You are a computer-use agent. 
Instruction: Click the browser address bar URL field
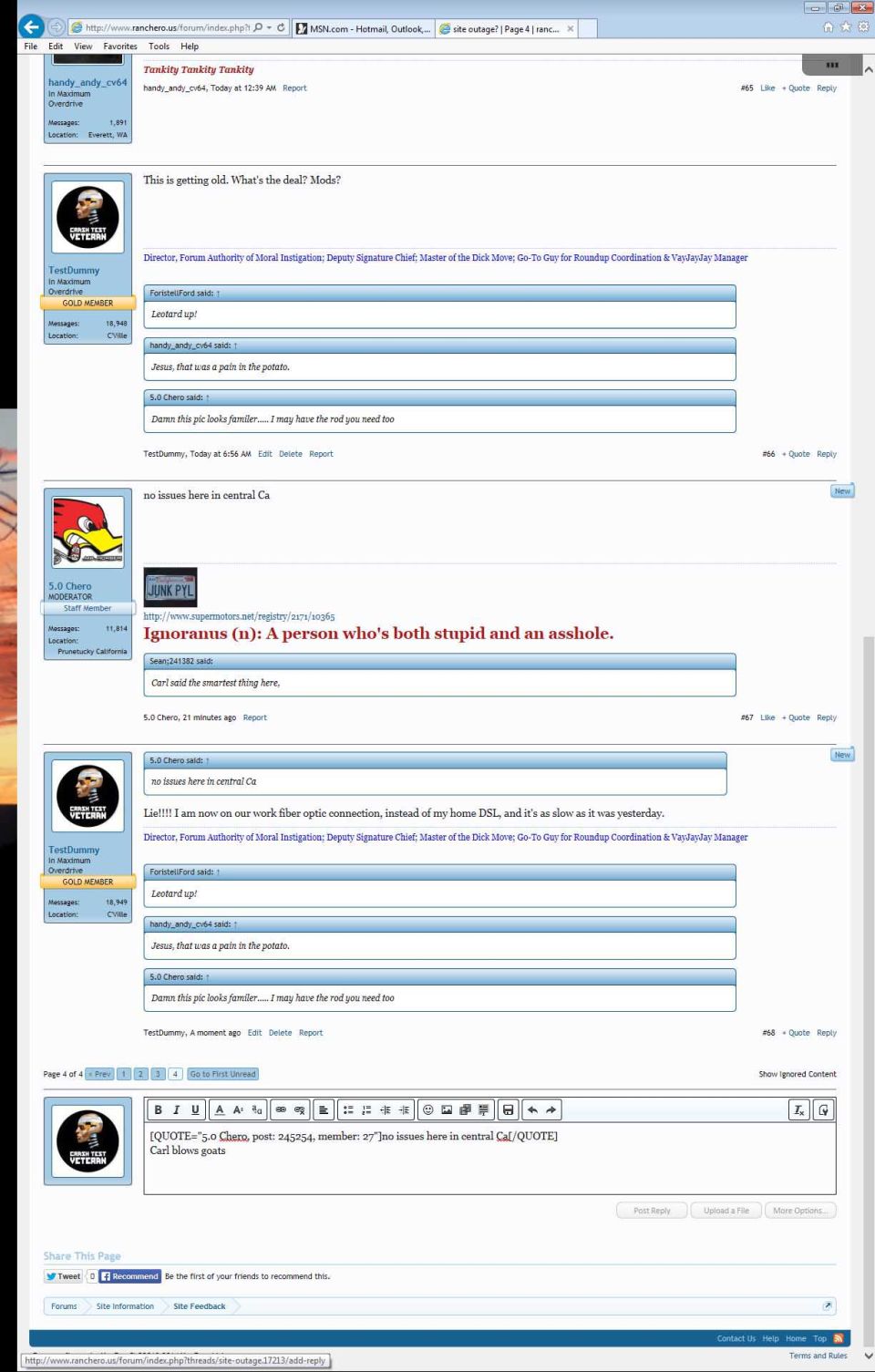pyautogui.click(x=166, y=27)
